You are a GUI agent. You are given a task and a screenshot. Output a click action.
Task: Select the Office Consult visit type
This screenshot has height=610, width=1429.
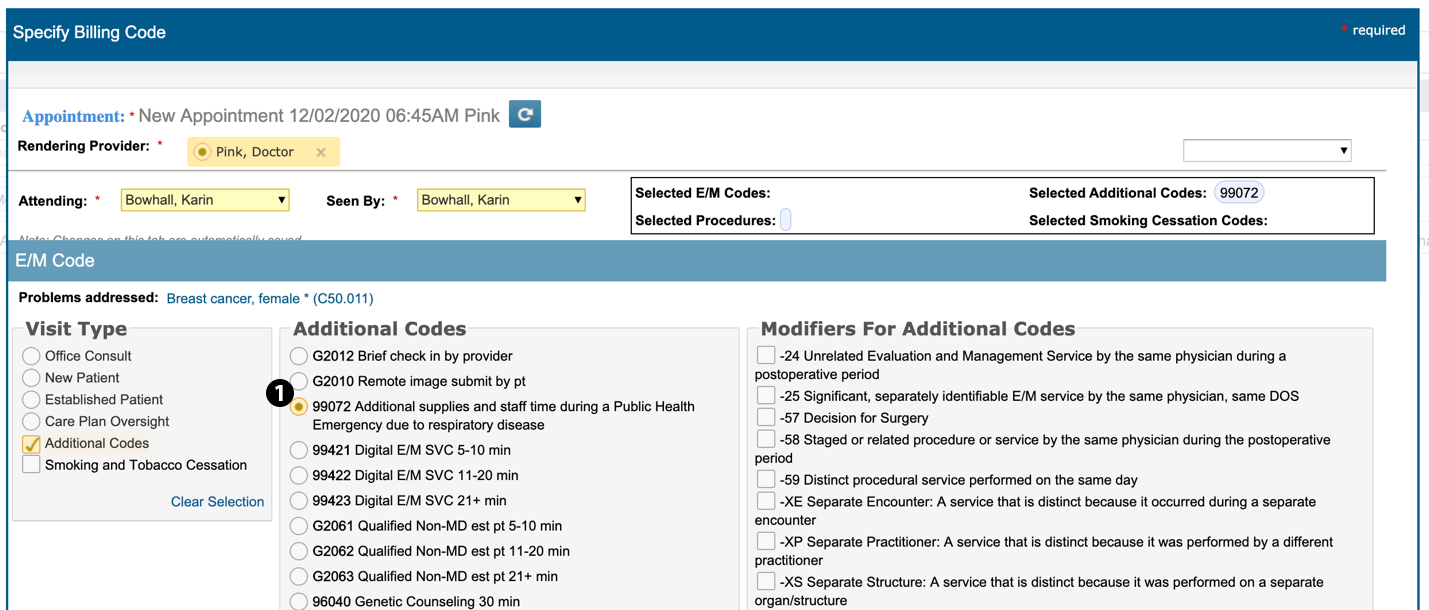coord(31,356)
